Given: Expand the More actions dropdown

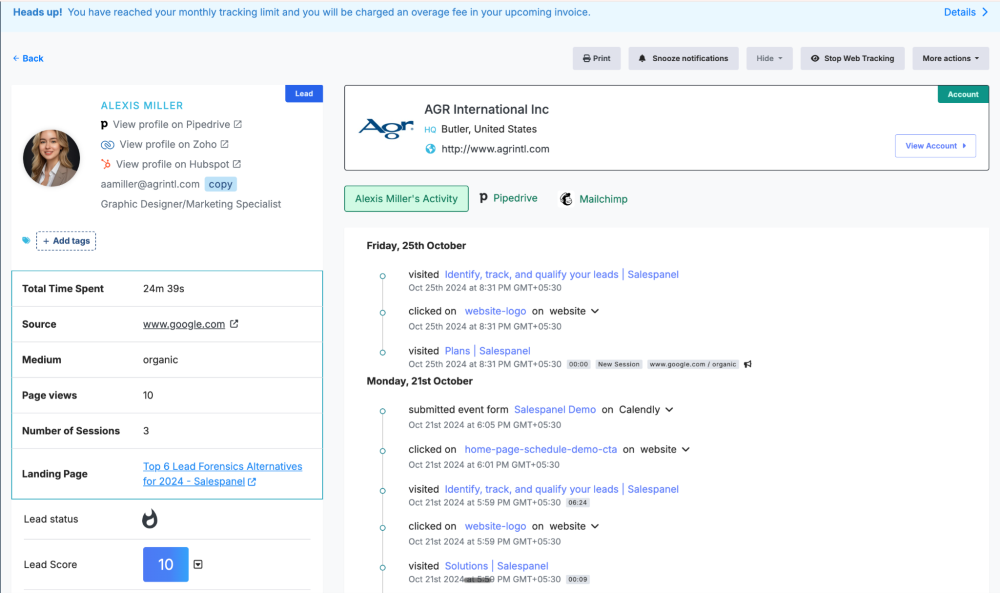Looking at the screenshot, I should (950, 58).
